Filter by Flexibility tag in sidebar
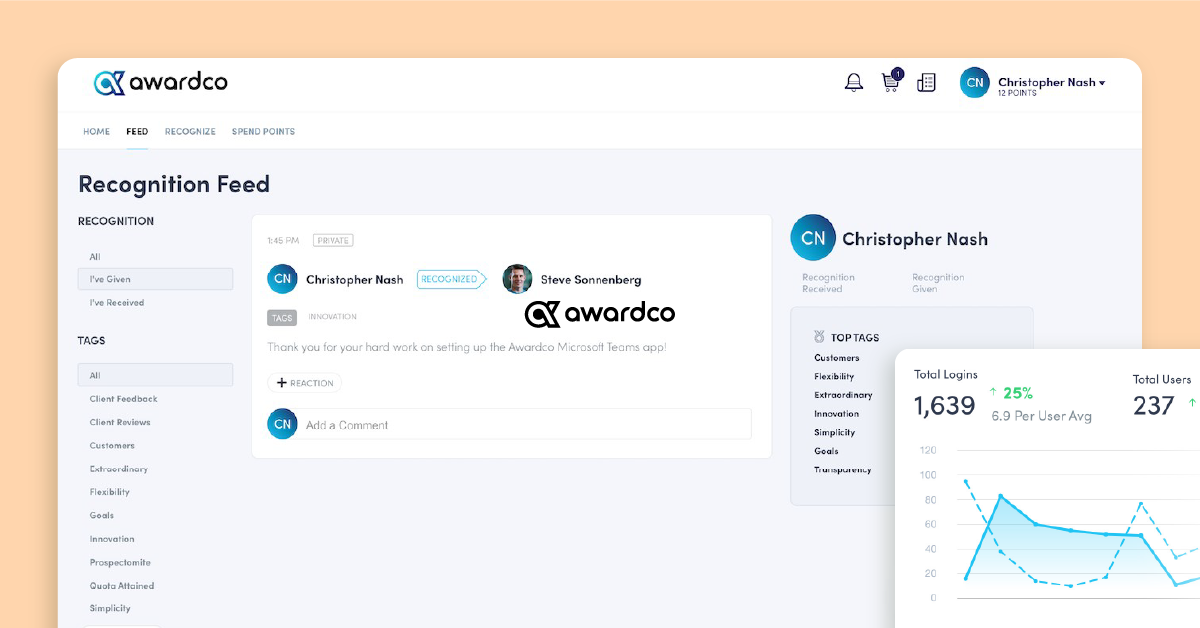 pyautogui.click(x=110, y=492)
